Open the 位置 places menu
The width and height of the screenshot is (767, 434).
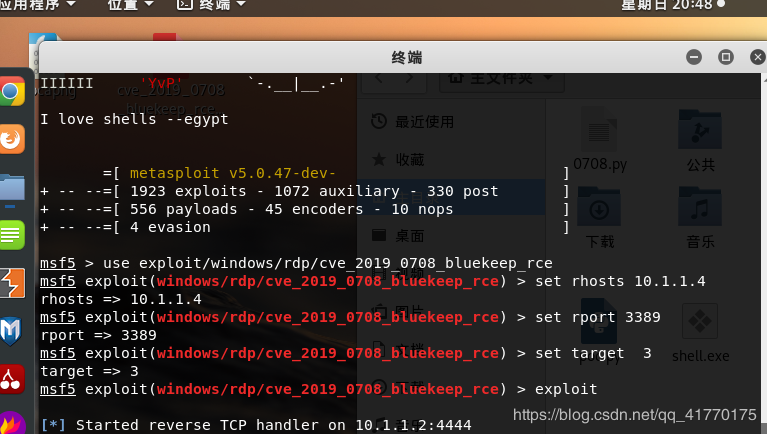131,5
